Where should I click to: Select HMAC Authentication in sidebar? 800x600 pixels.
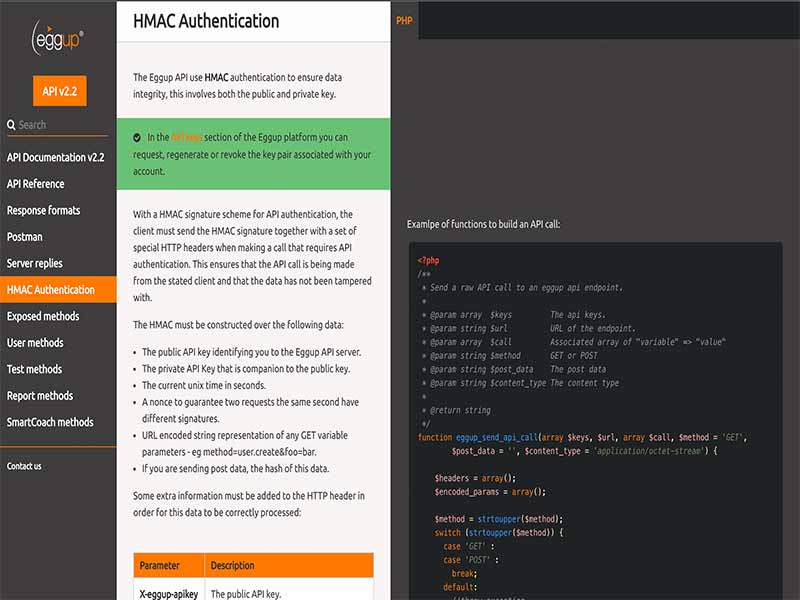[51, 290]
